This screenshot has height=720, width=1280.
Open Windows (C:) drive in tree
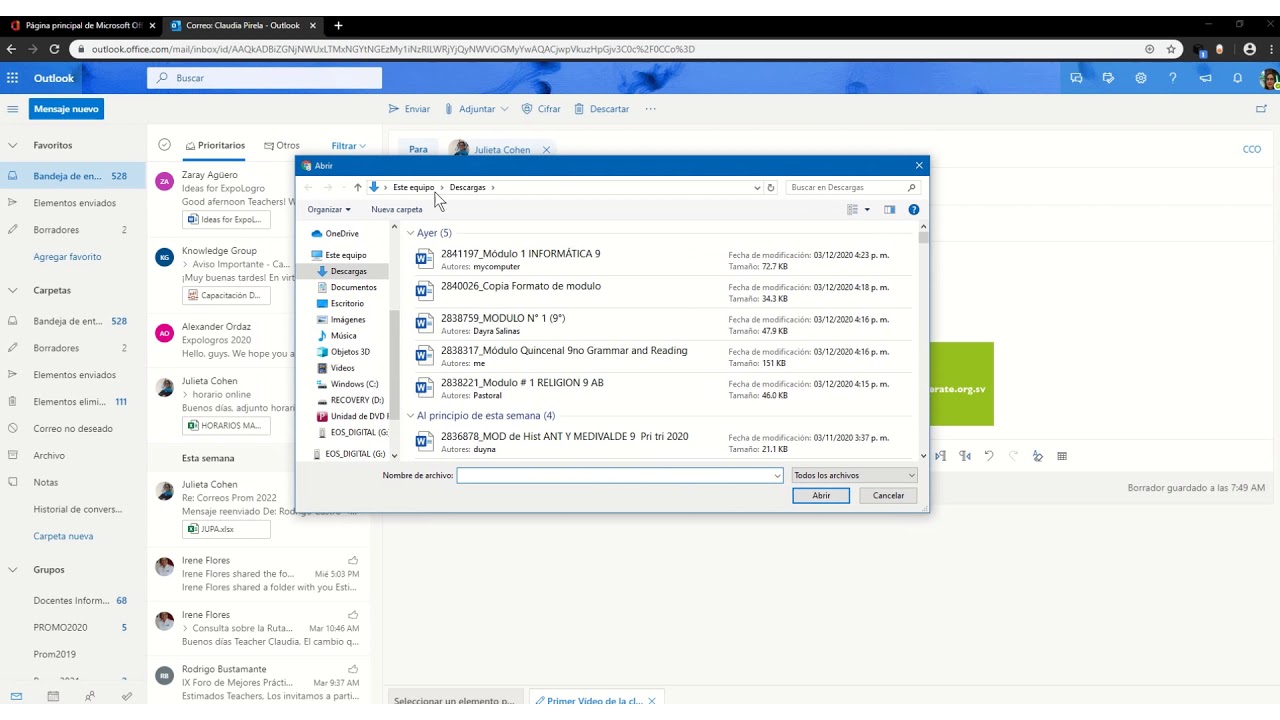tap(354, 384)
